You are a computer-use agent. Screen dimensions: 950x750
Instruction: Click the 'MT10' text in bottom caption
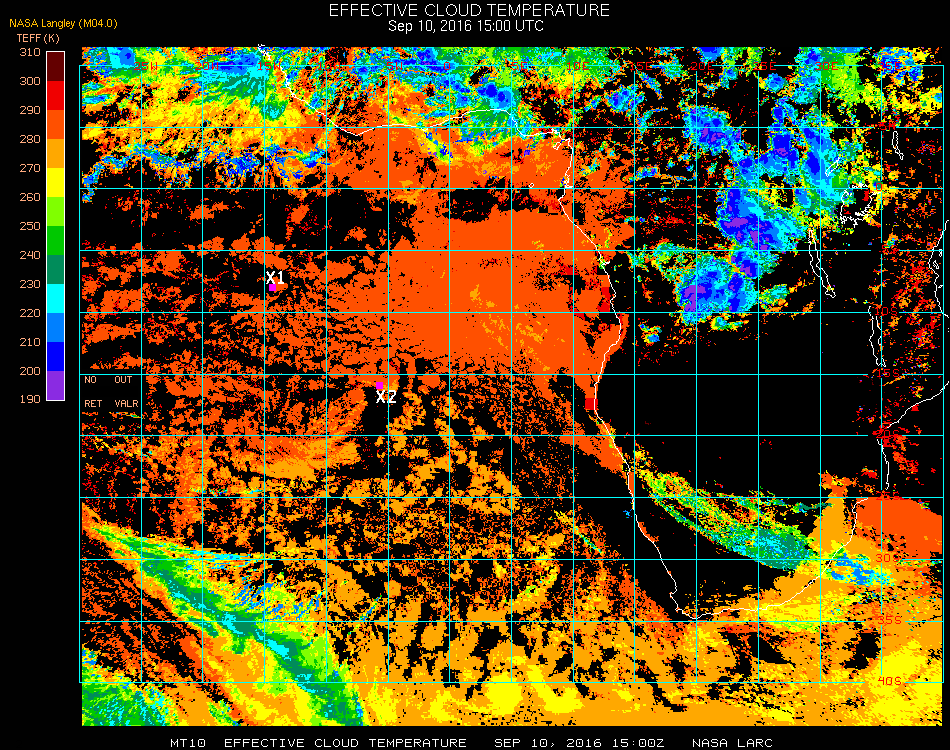point(188,743)
